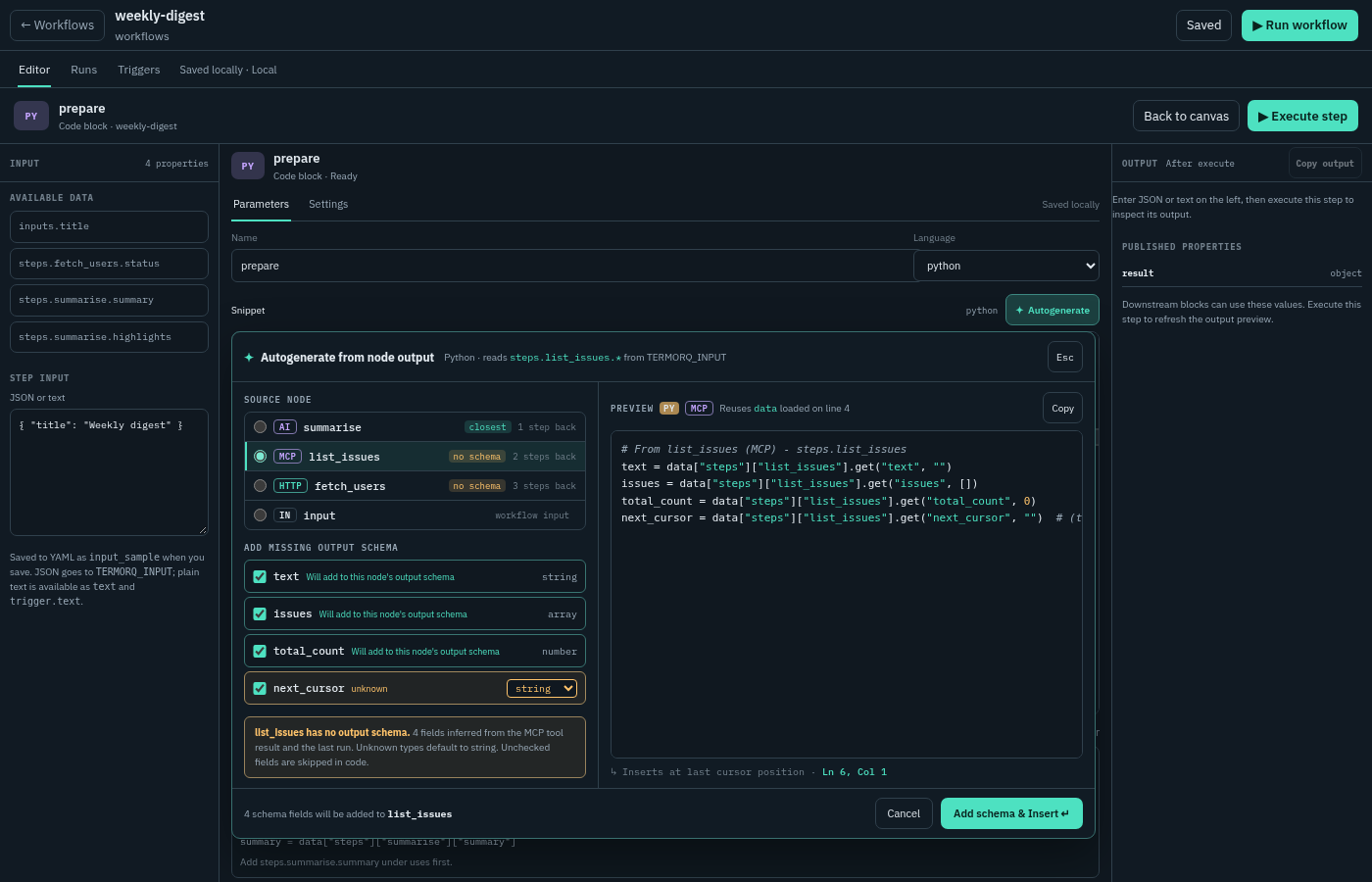Image resolution: width=1372 pixels, height=882 pixels.
Task: Click steps.summarise.highlights data chip
Action: [x=109, y=337]
